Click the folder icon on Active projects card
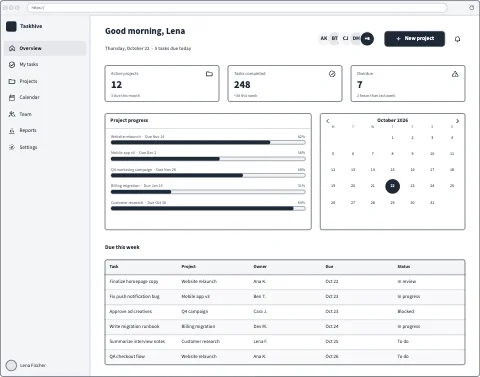Viewport: 480px width, 377px height. pos(209,74)
